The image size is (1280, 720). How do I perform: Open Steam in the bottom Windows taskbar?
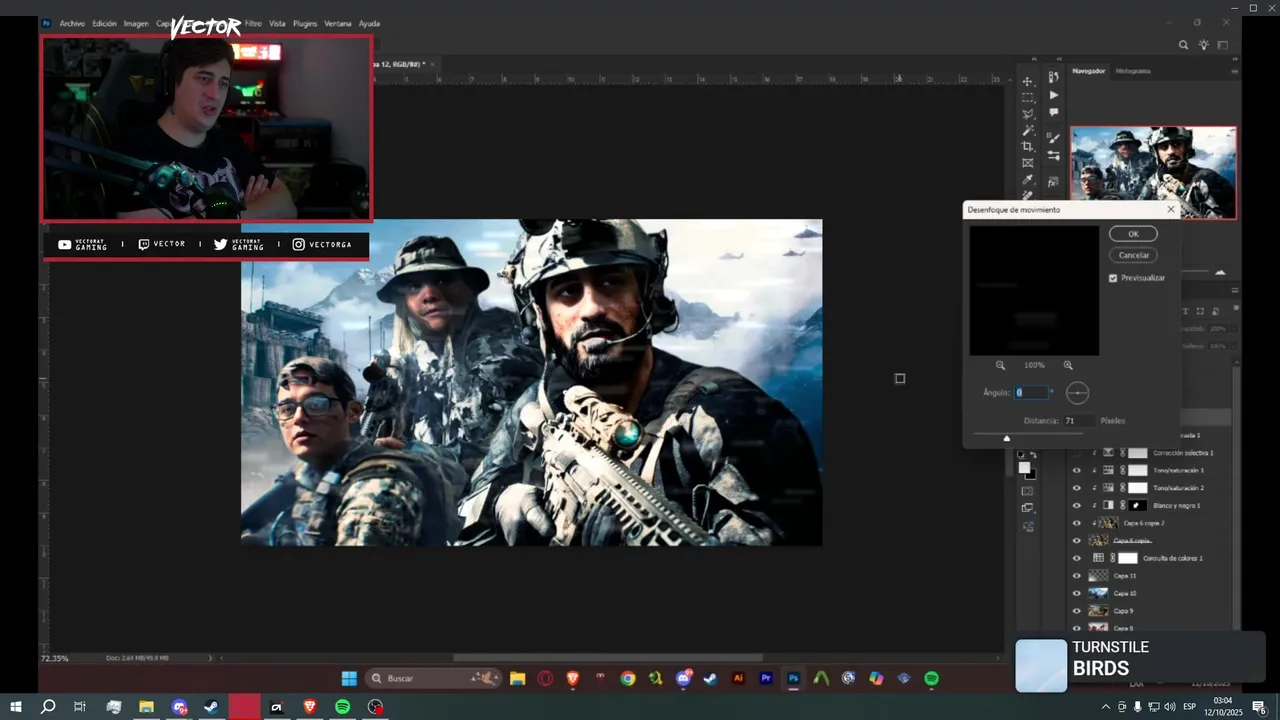[x=211, y=707]
